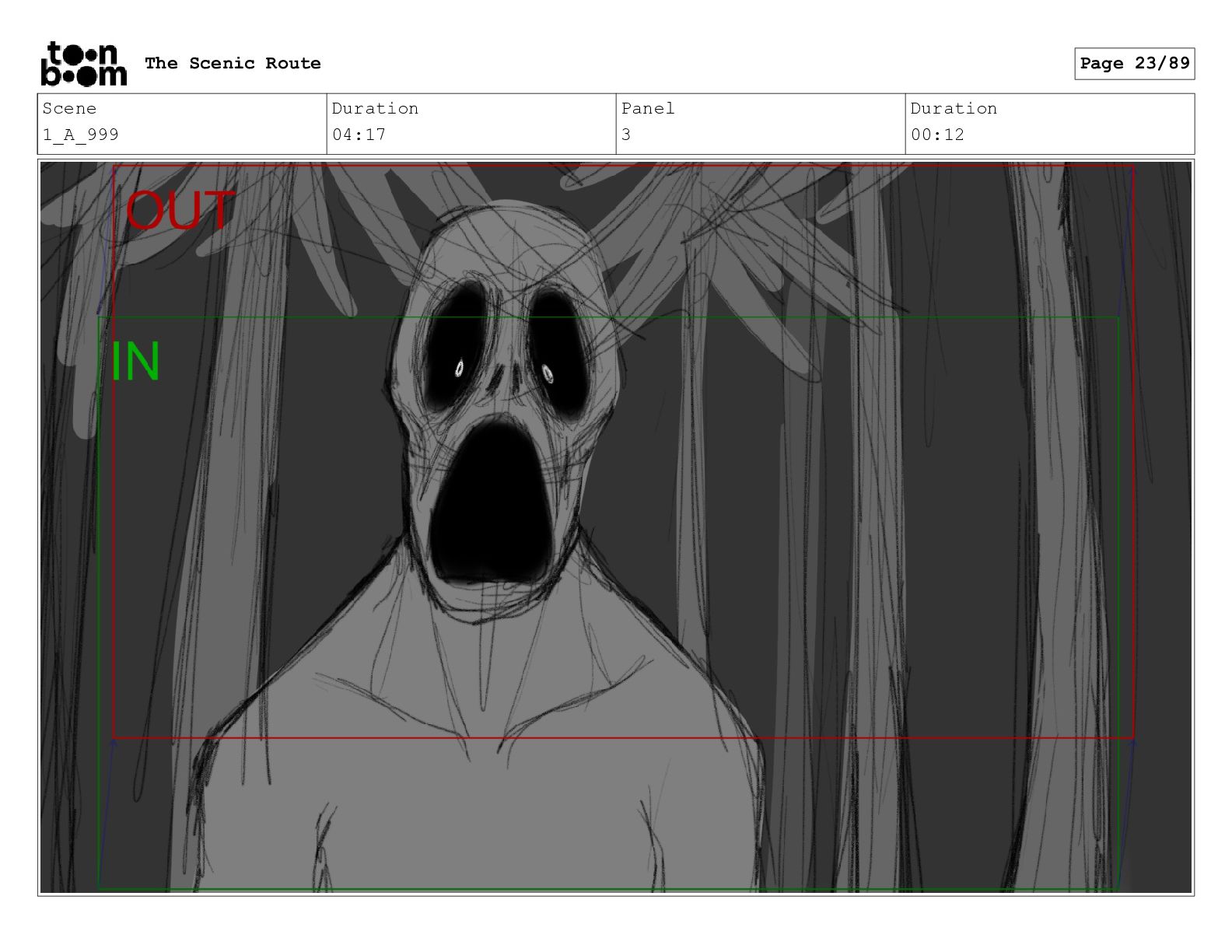The height and width of the screenshot is (952, 1232).
Task: Select the 'Scene' header label
Action: (x=69, y=109)
